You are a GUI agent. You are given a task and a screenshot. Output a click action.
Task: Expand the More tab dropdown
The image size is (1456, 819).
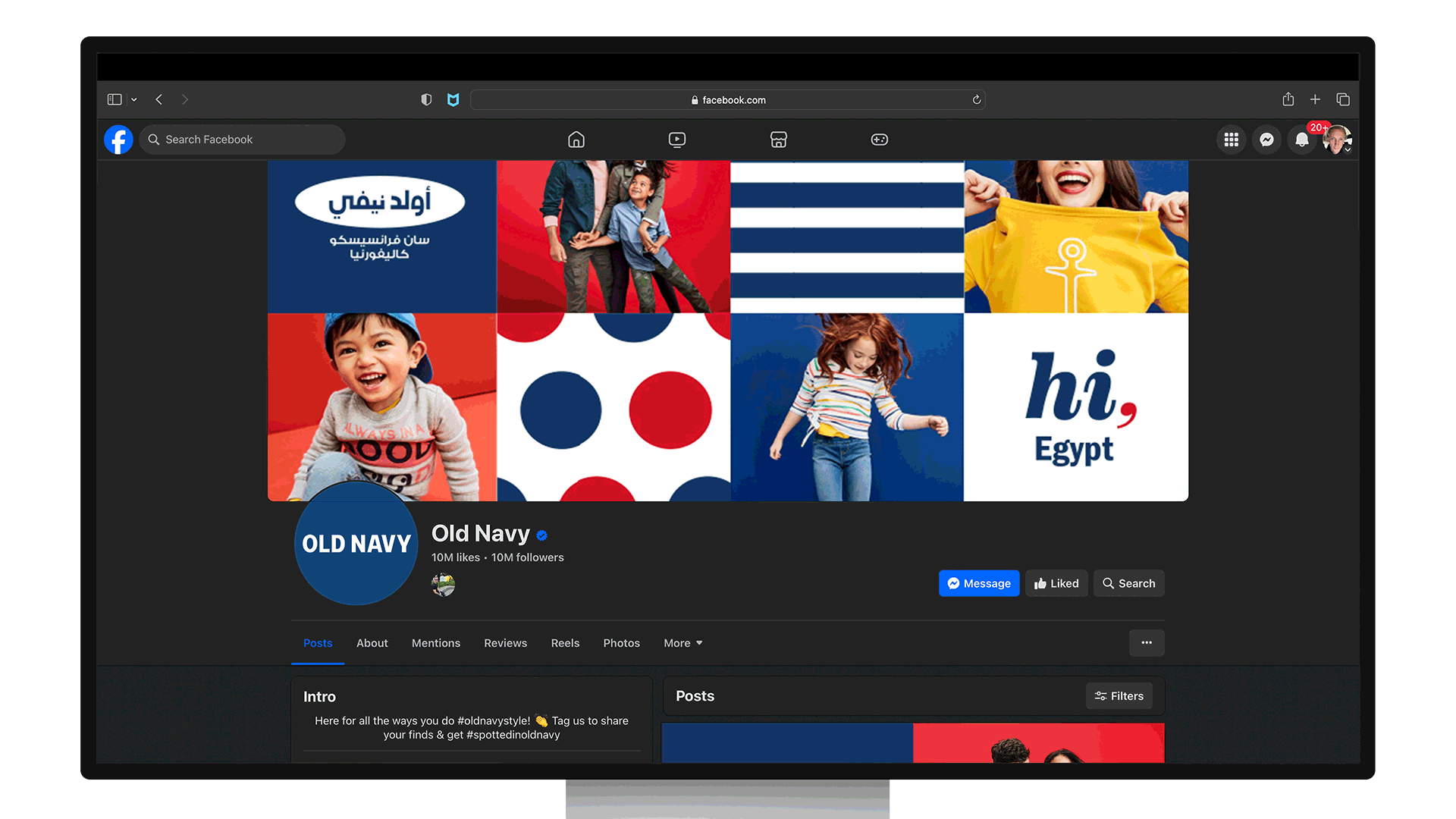(682, 643)
